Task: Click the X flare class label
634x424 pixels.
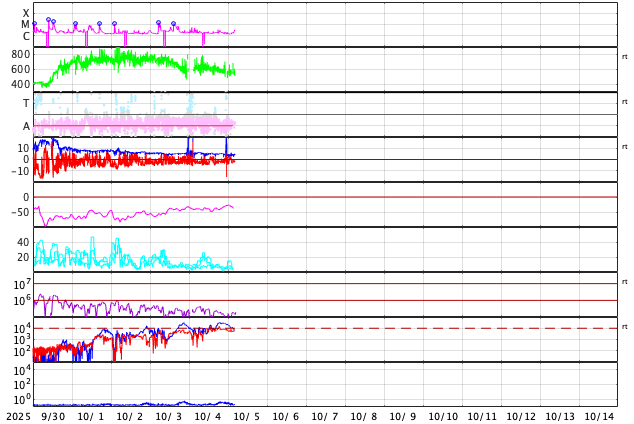Action: pos(26,14)
